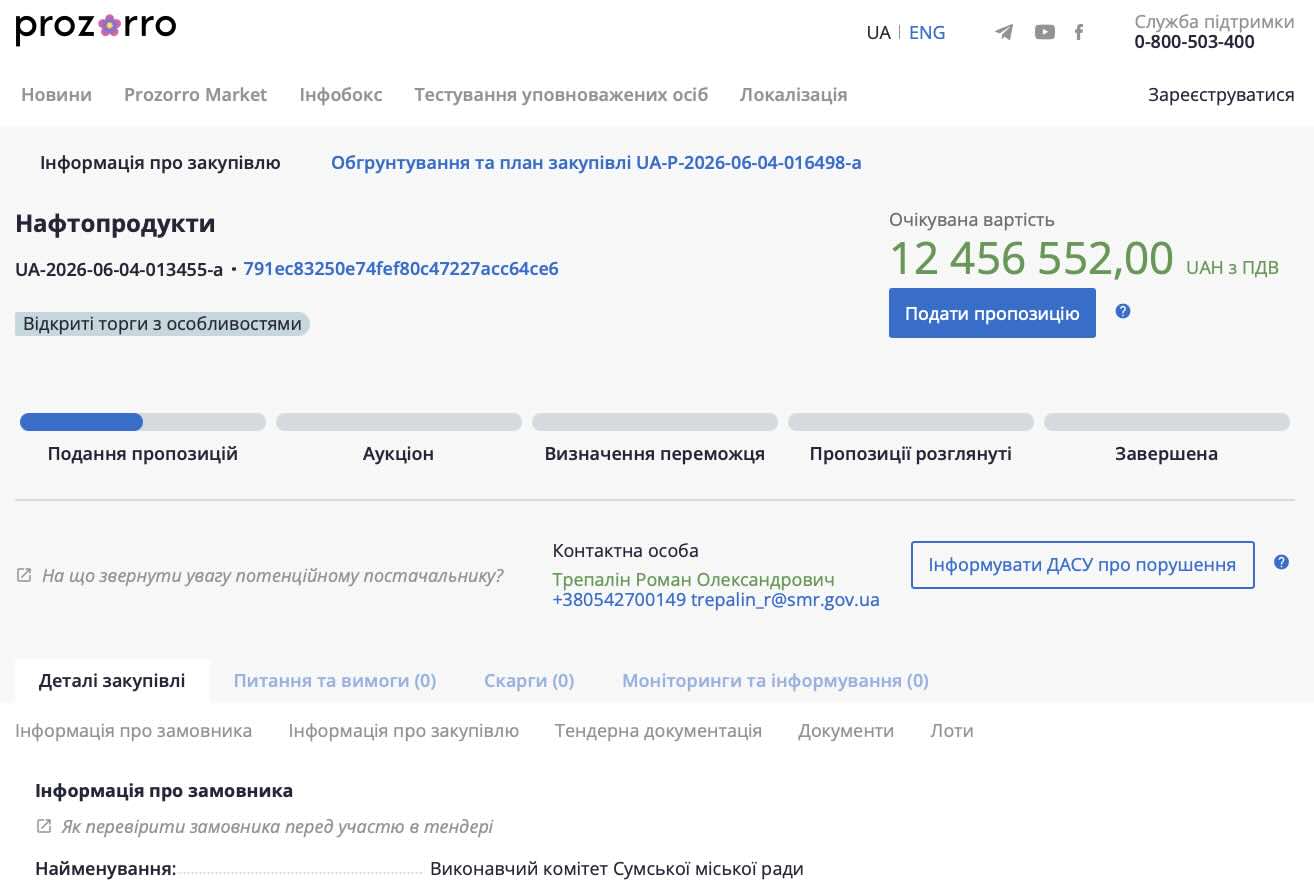Open Обгрунтування та план закупівлі link
This screenshot has width=1314, height=892.
pyautogui.click(x=596, y=162)
